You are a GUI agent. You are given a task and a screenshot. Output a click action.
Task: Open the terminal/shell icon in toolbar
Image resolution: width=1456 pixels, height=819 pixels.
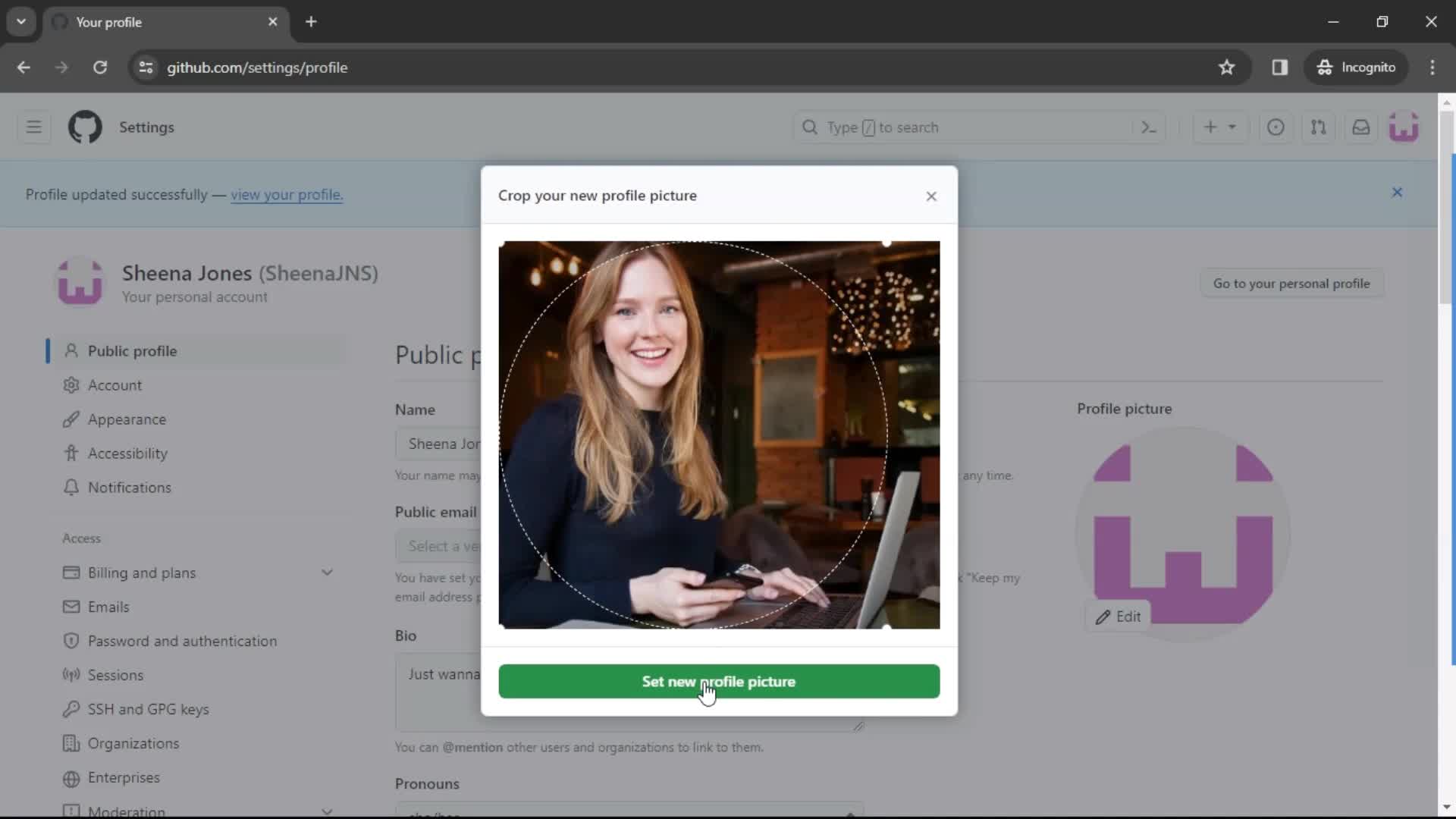(x=1148, y=127)
